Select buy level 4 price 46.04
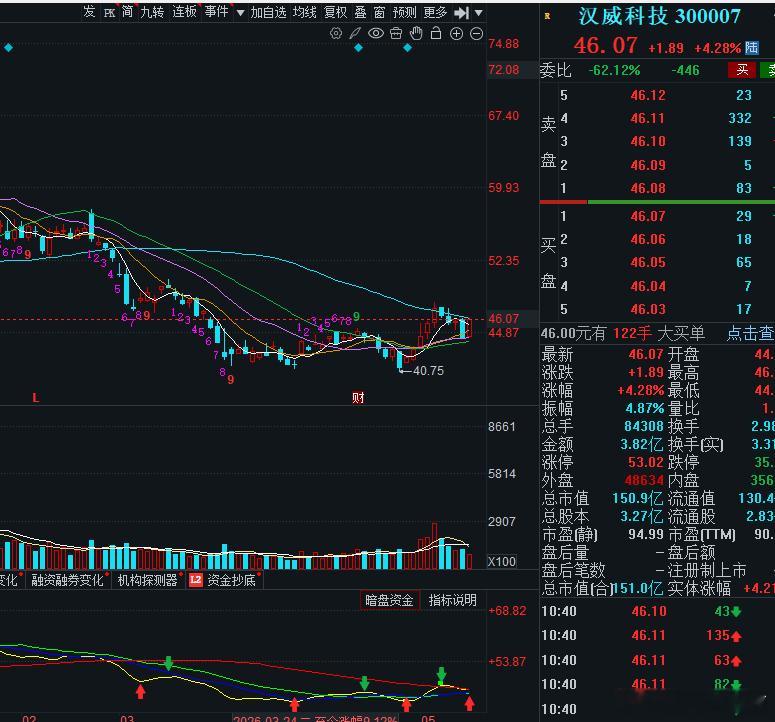Viewport: 775px width, 722px height. click(x=648, y=286)
